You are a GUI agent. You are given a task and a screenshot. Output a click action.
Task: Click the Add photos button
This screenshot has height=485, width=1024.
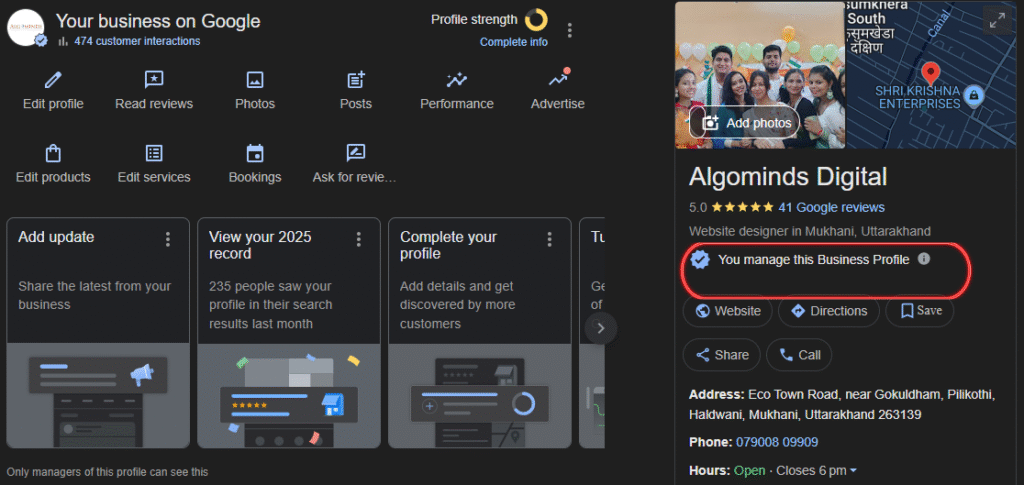click(747, 123)
